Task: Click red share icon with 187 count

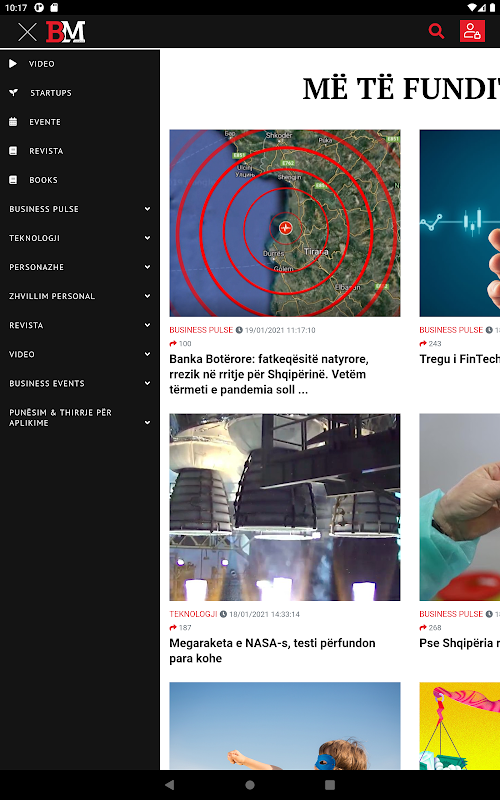Action: 173,628
